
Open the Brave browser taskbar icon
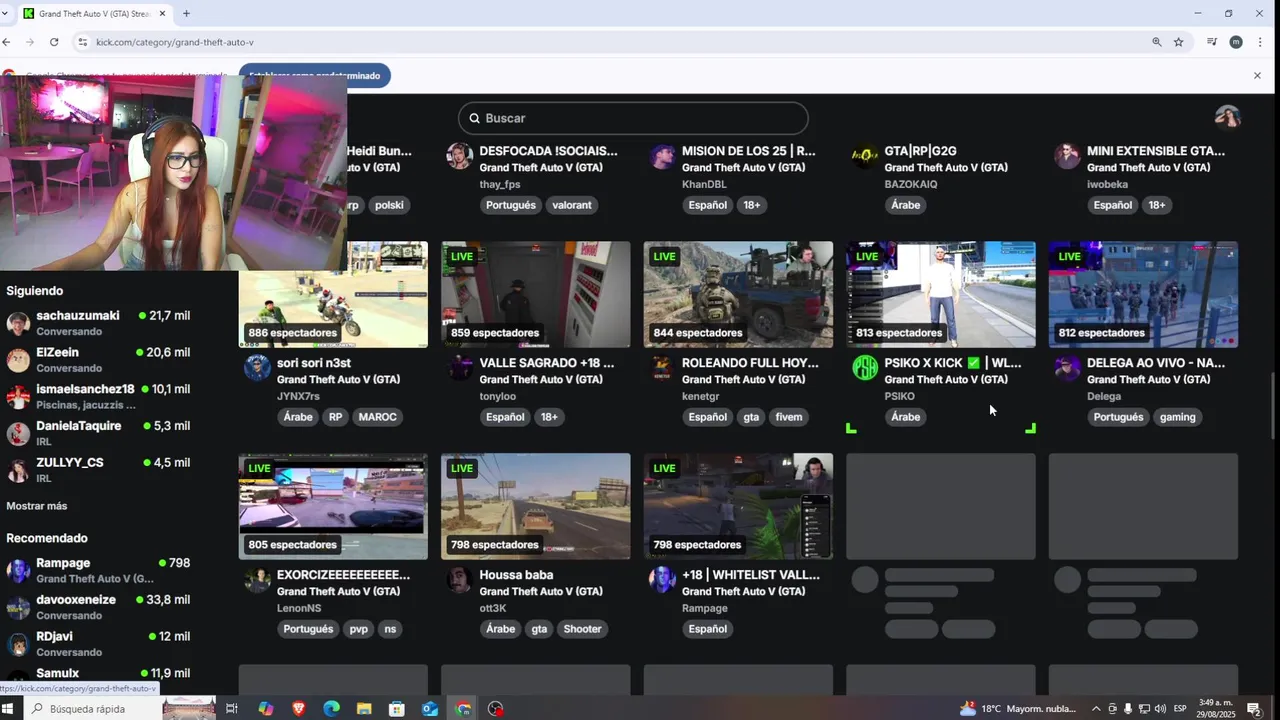click(x=298, y=709)
